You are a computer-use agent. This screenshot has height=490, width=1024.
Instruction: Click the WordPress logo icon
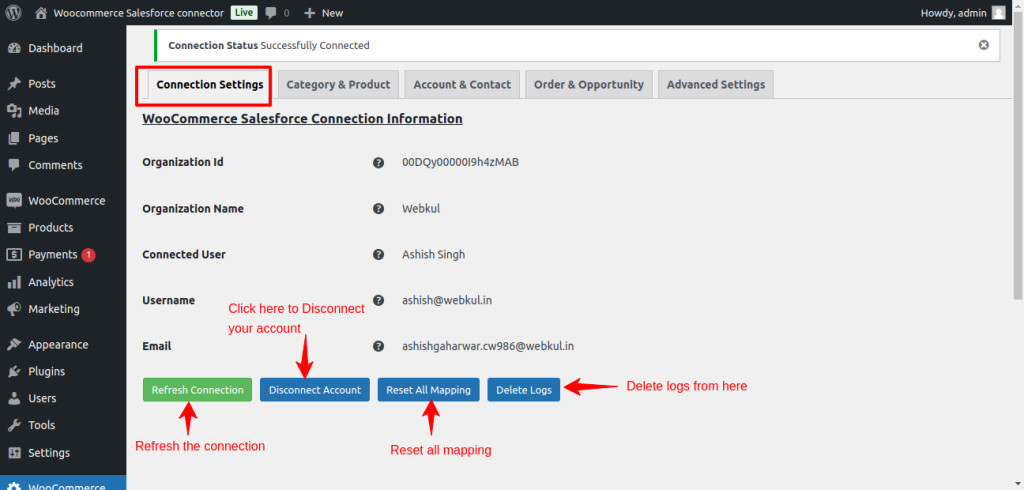click(13, 13)
